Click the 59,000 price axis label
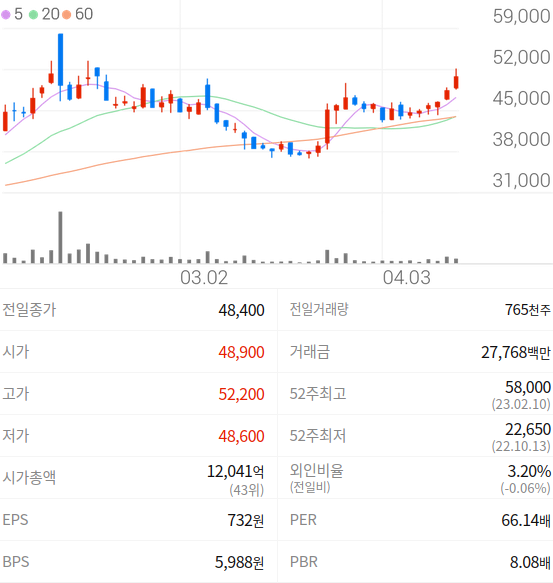 (x=521, y=16)
